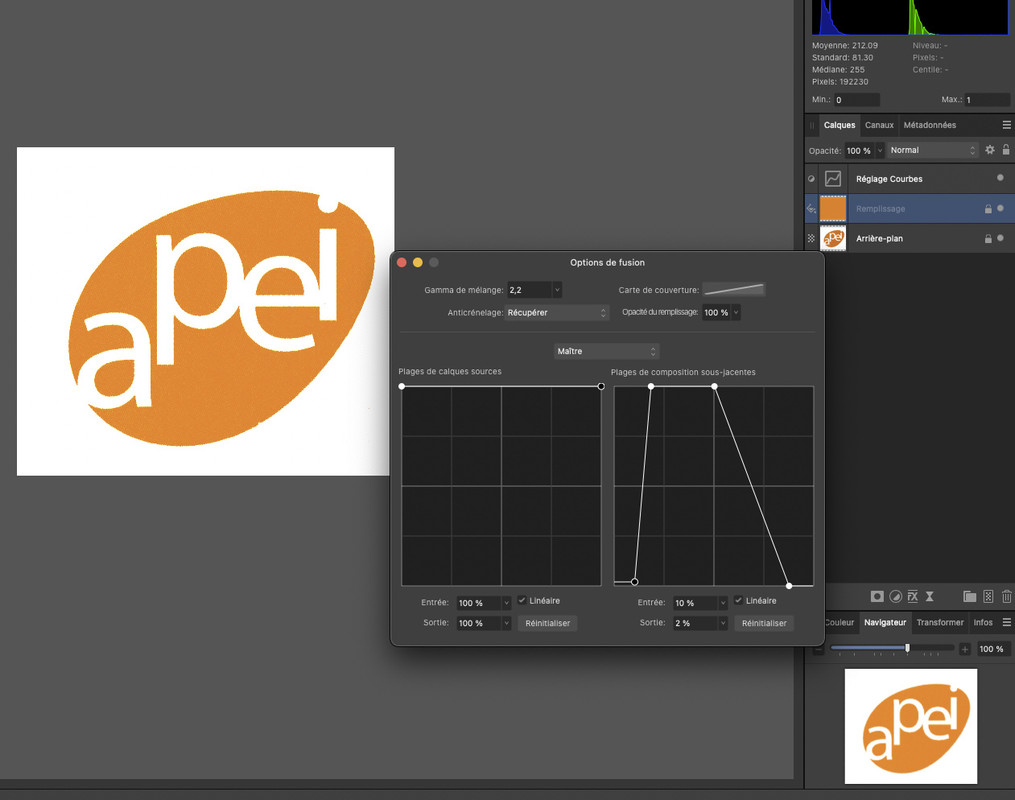Toggle the Linéaire checkbox under underlying composition ranges
This screenshot has width=1015, height=800.
738,601
